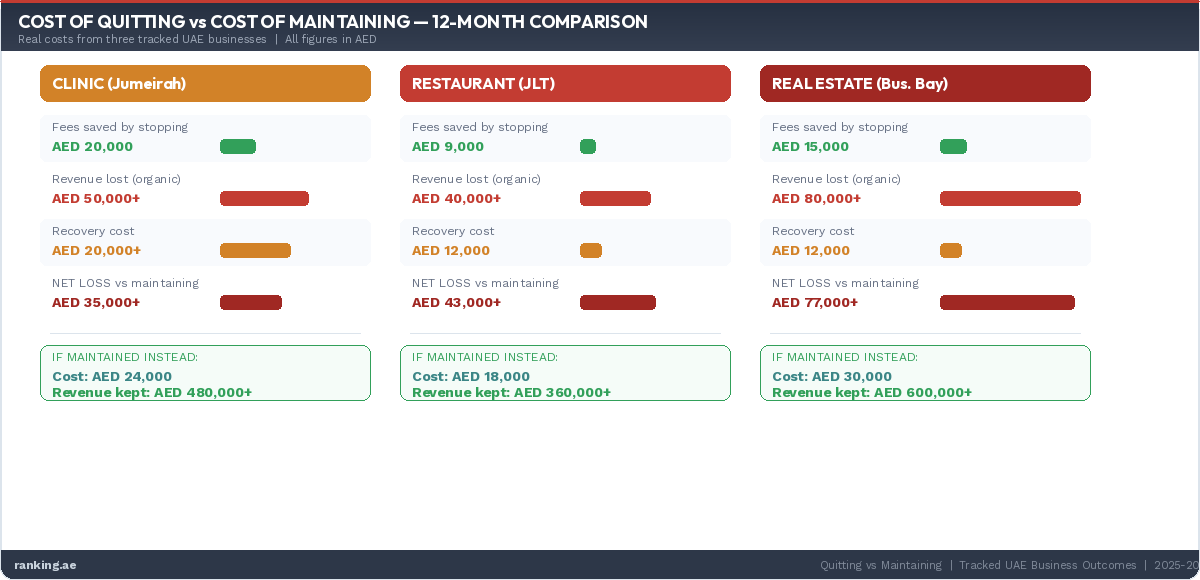Click Real Estate's net loss bar
1200x580 pixels.
[1007, 303]
